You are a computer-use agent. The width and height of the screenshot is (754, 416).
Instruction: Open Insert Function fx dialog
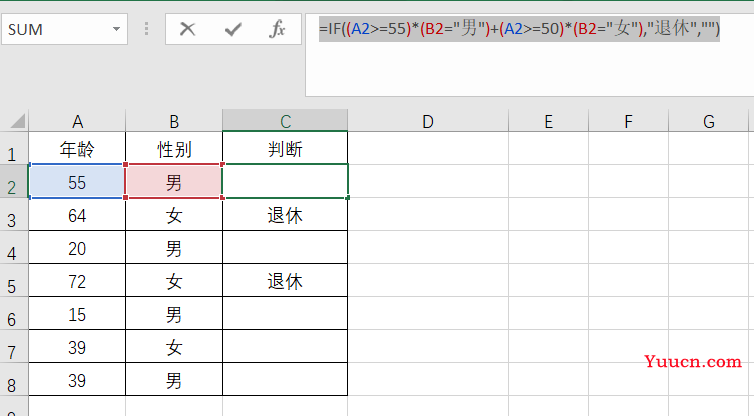[277, 29]
